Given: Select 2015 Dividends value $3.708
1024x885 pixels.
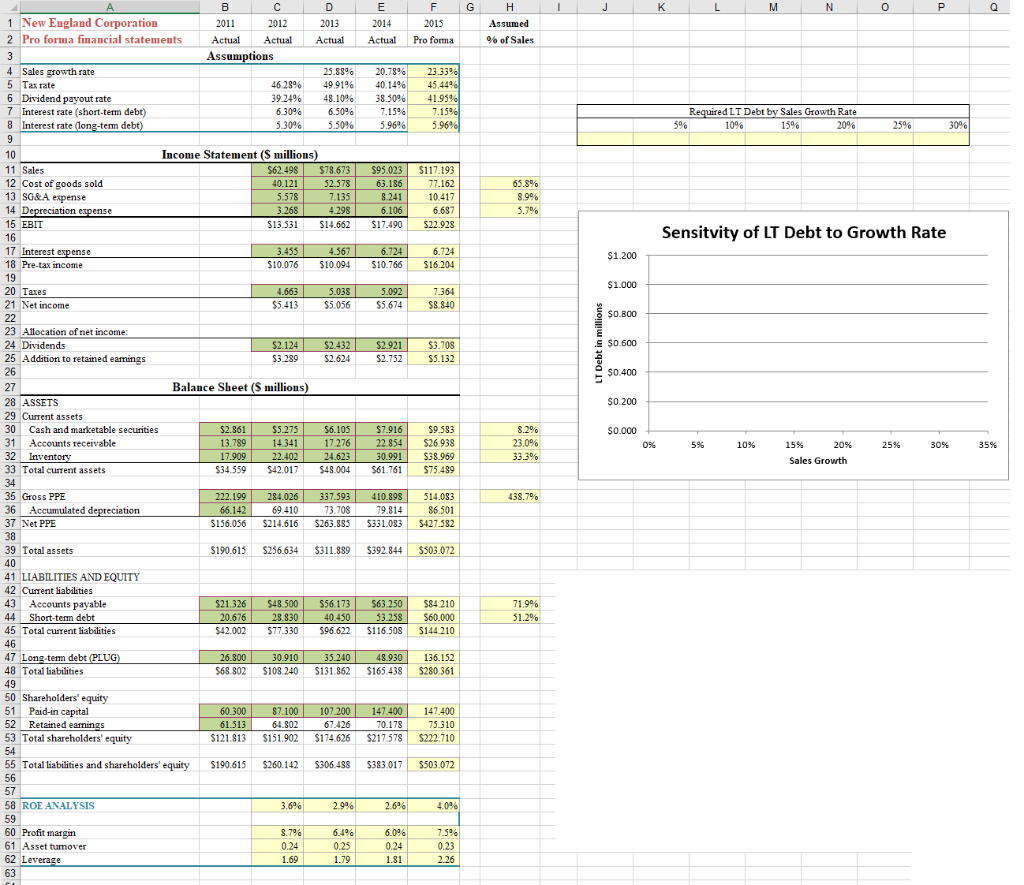Looking at the screenshot, I should tap(434, 345).
